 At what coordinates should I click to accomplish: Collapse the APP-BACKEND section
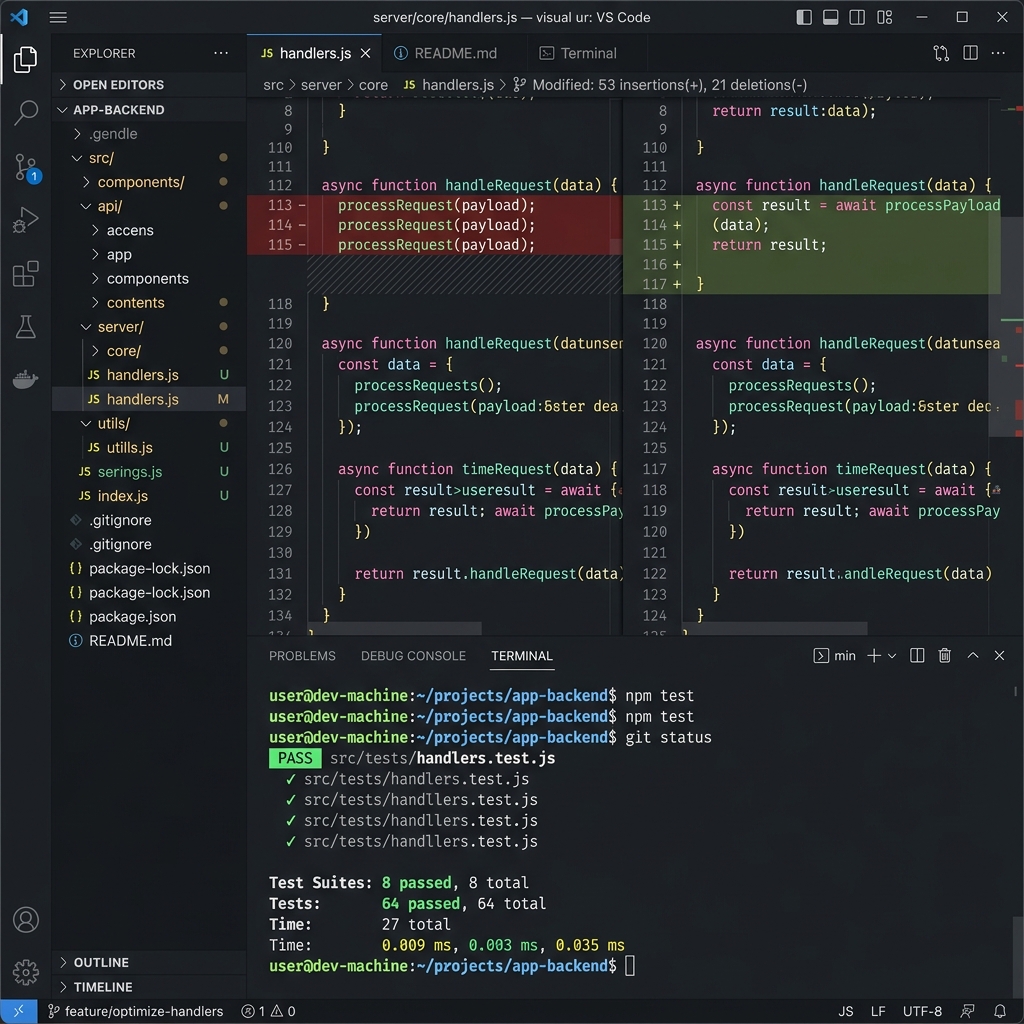pos(149,110)
